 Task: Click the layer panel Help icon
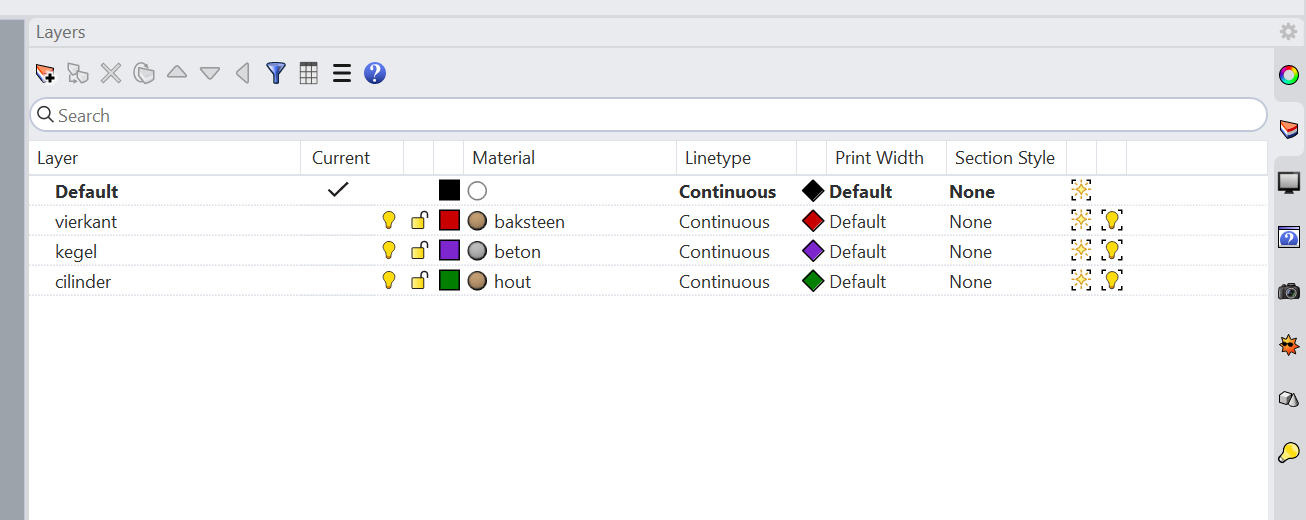click(375, 73)
